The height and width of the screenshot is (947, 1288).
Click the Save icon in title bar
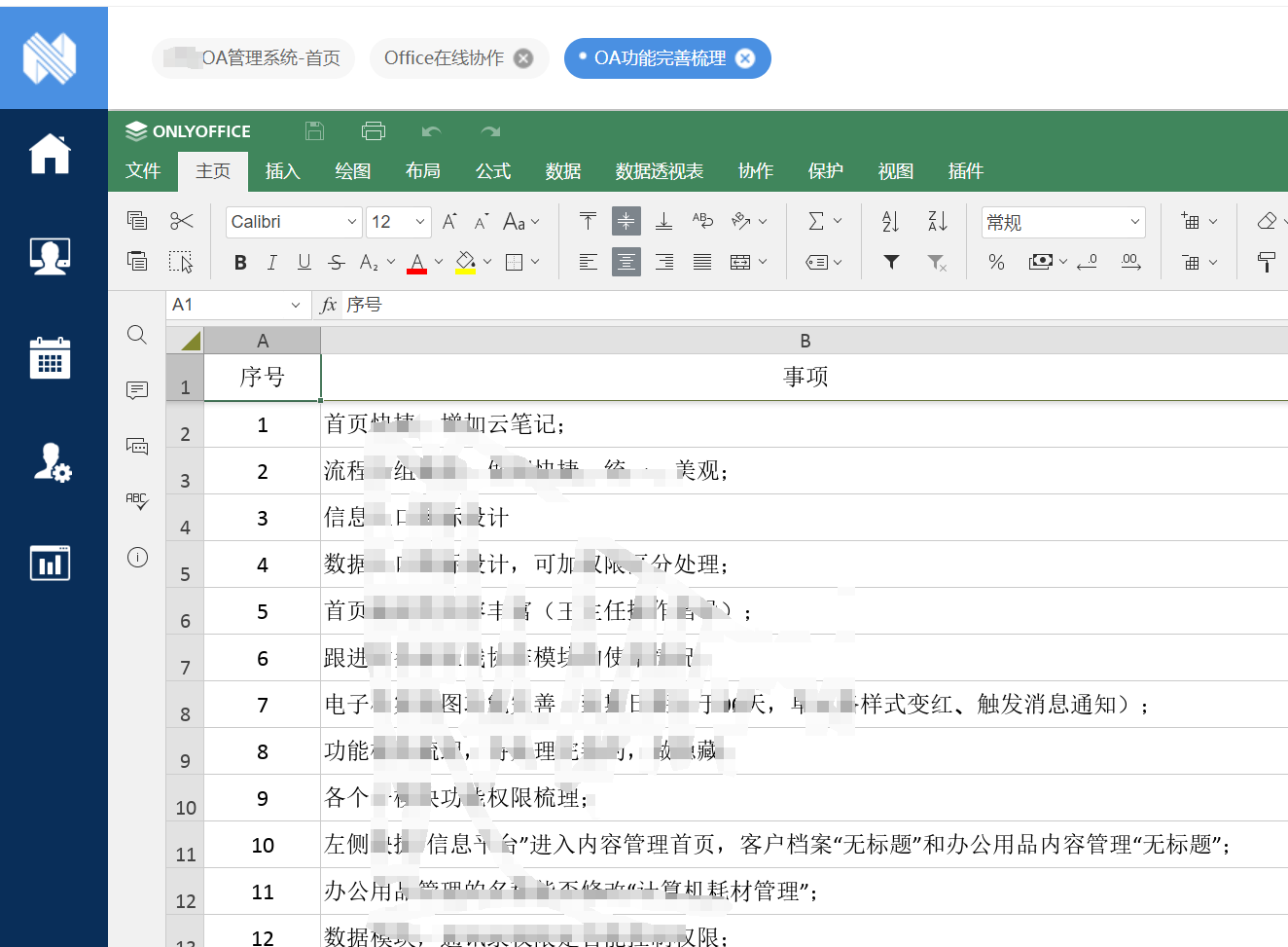tap(314, 131)
